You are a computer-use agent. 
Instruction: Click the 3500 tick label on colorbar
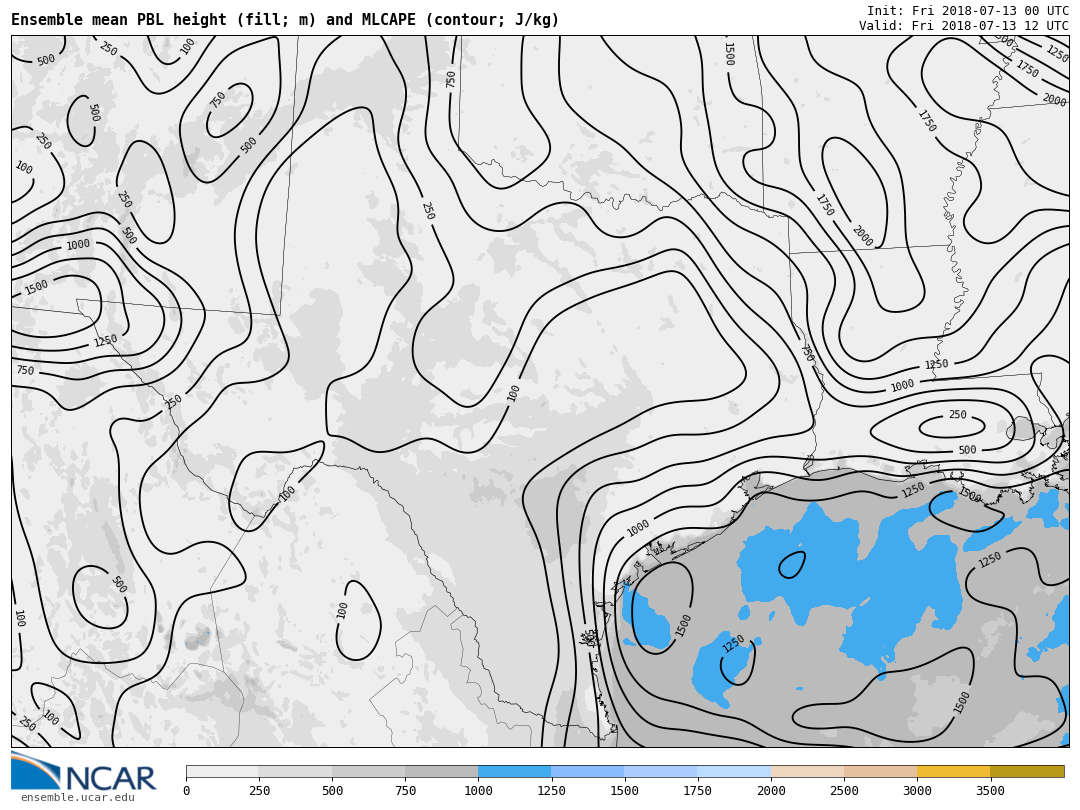click(990, 791)
